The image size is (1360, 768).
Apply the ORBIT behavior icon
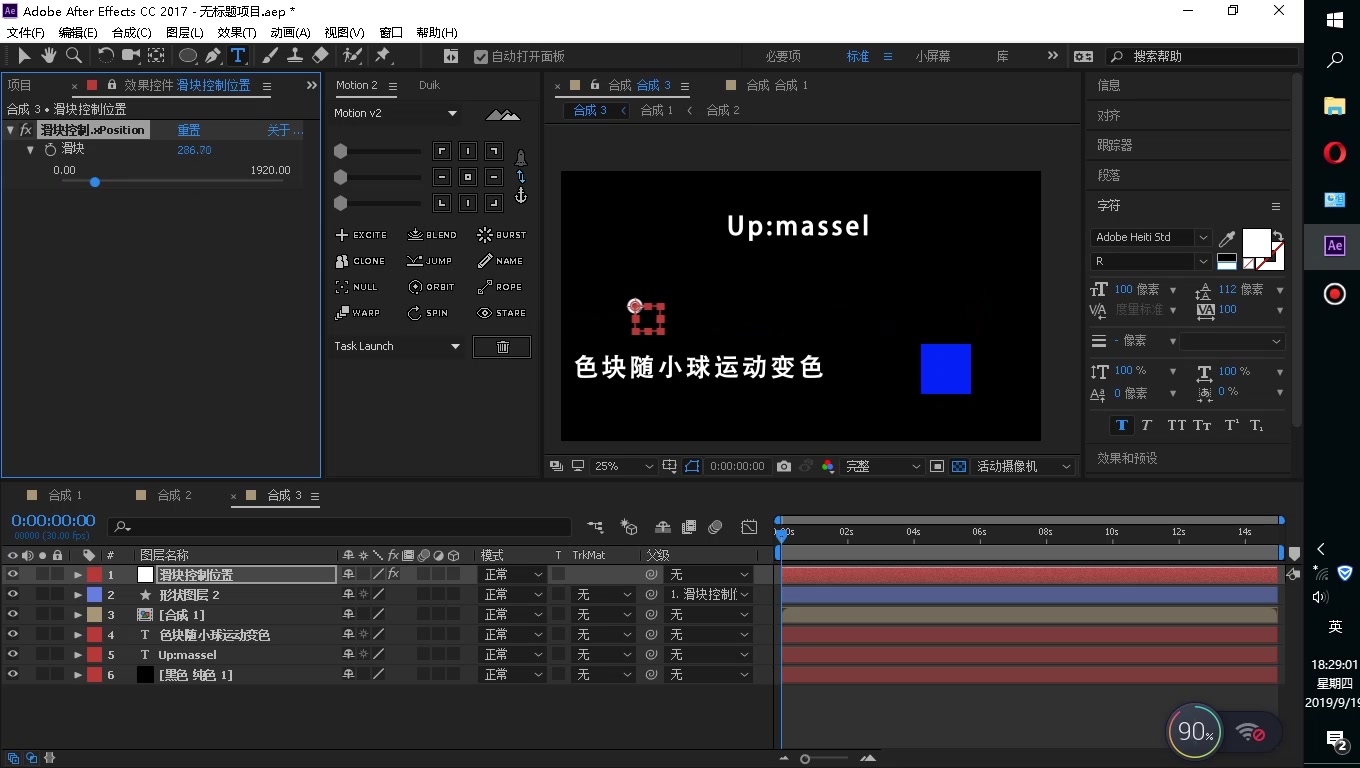click(x=430, y=287)
